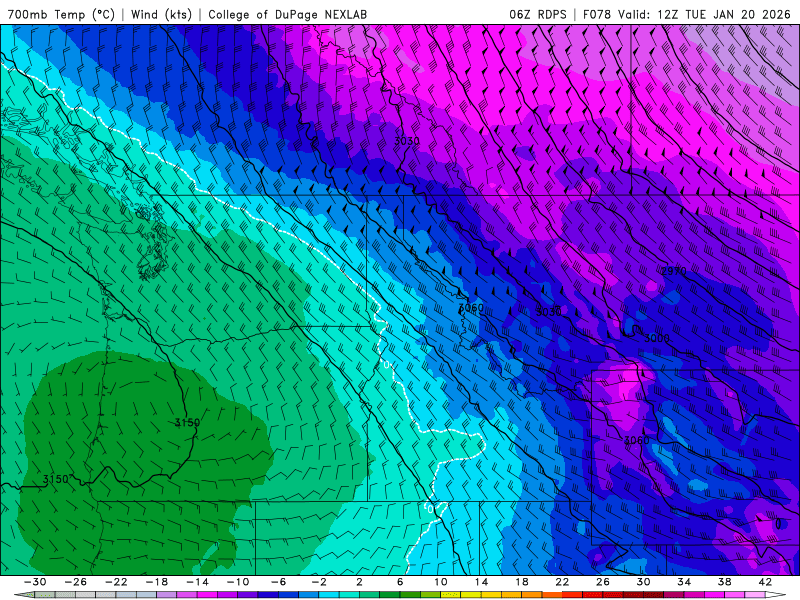800x600 pixels.
Task: Click the "Wind (kts)" header text
Action: point(161,14)
